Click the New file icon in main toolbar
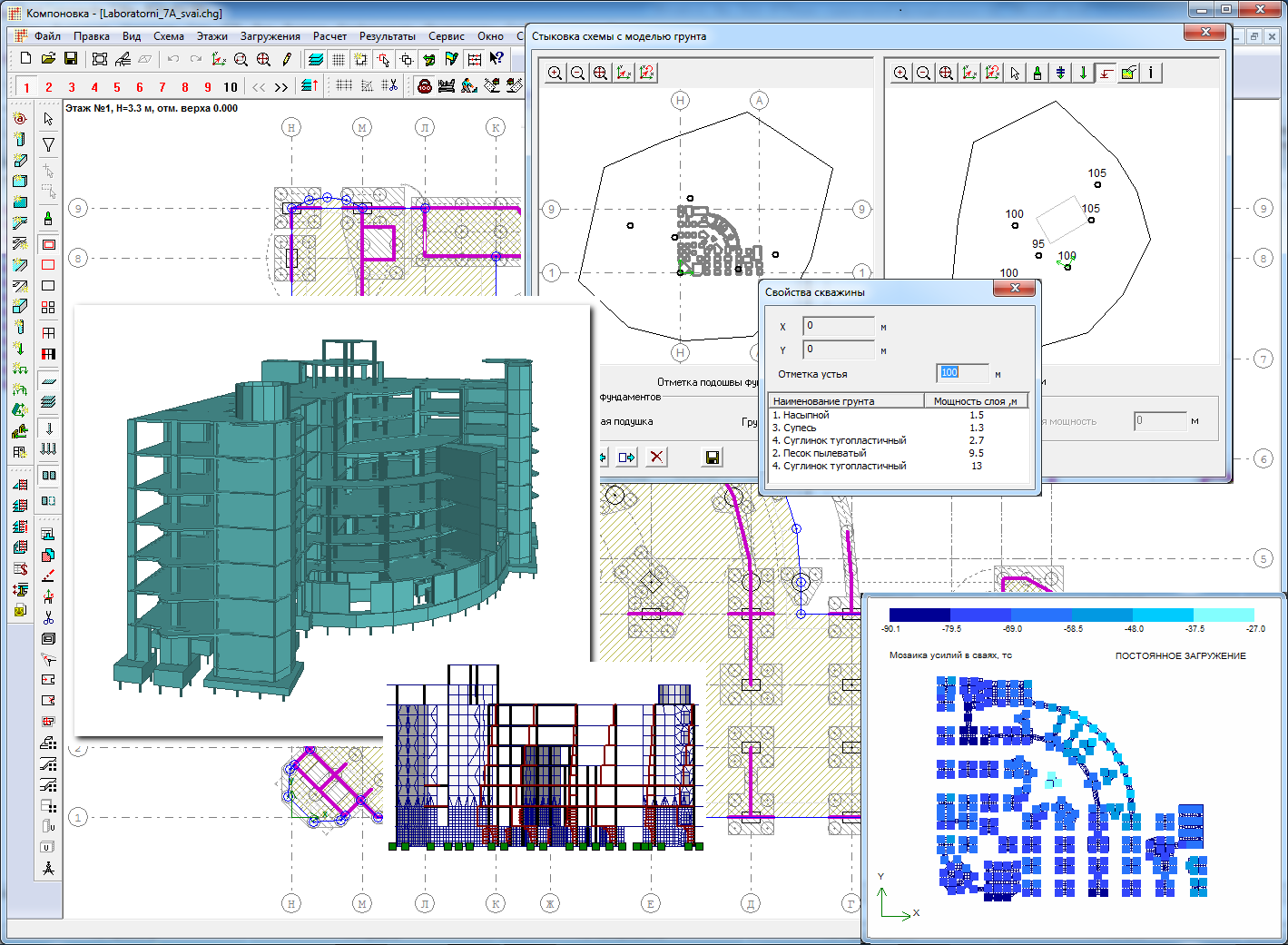Screen dimensions: 1288x945 click(x=25, y=59)
